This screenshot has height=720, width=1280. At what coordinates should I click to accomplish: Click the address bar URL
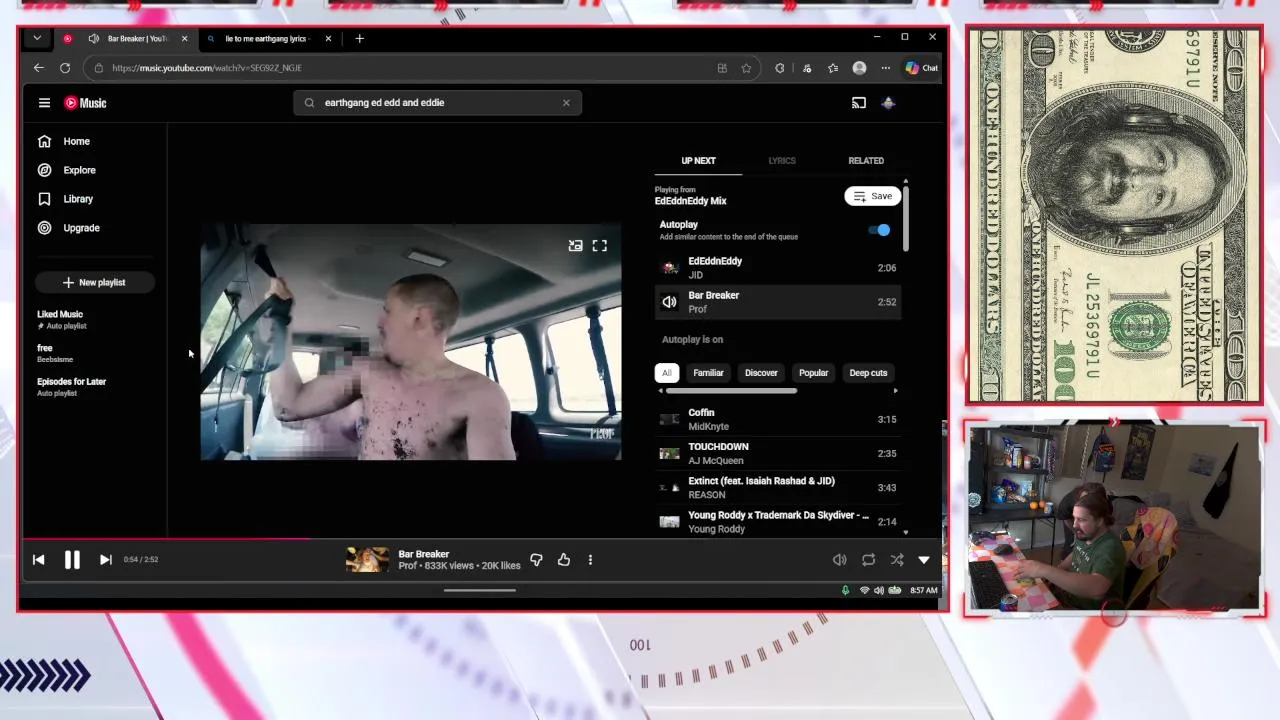click(207, 68)
